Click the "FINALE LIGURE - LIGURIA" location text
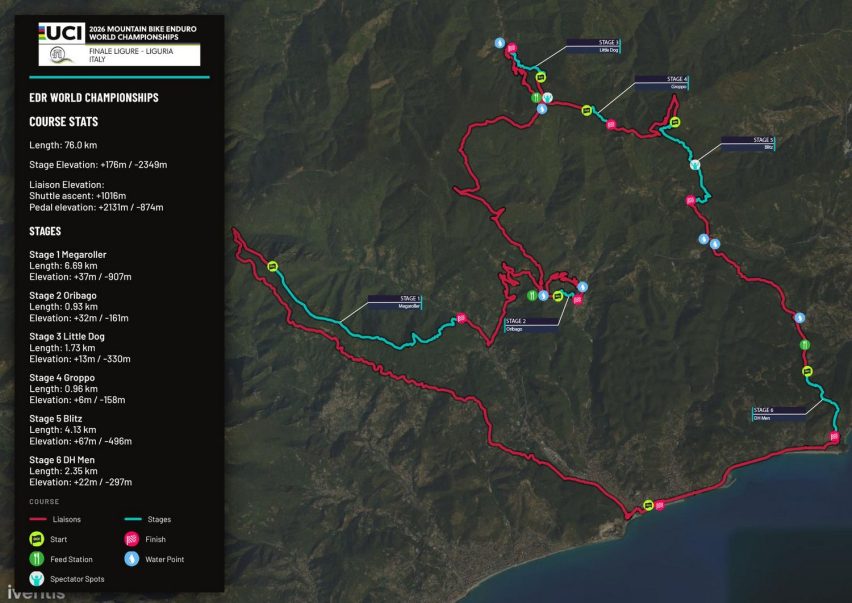 (x=131, y=51)
